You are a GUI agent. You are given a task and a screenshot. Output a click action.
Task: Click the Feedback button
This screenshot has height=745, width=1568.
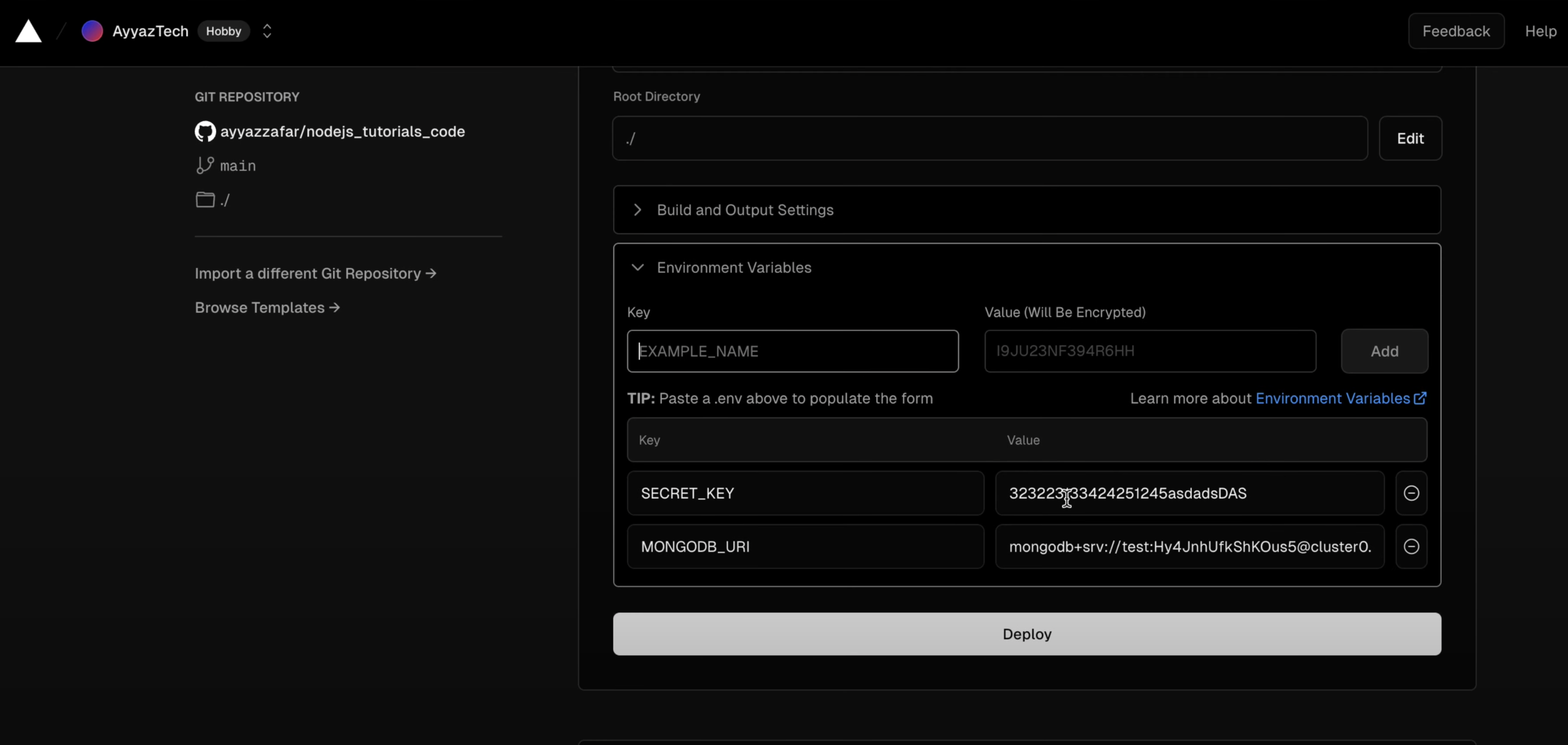1455,31
